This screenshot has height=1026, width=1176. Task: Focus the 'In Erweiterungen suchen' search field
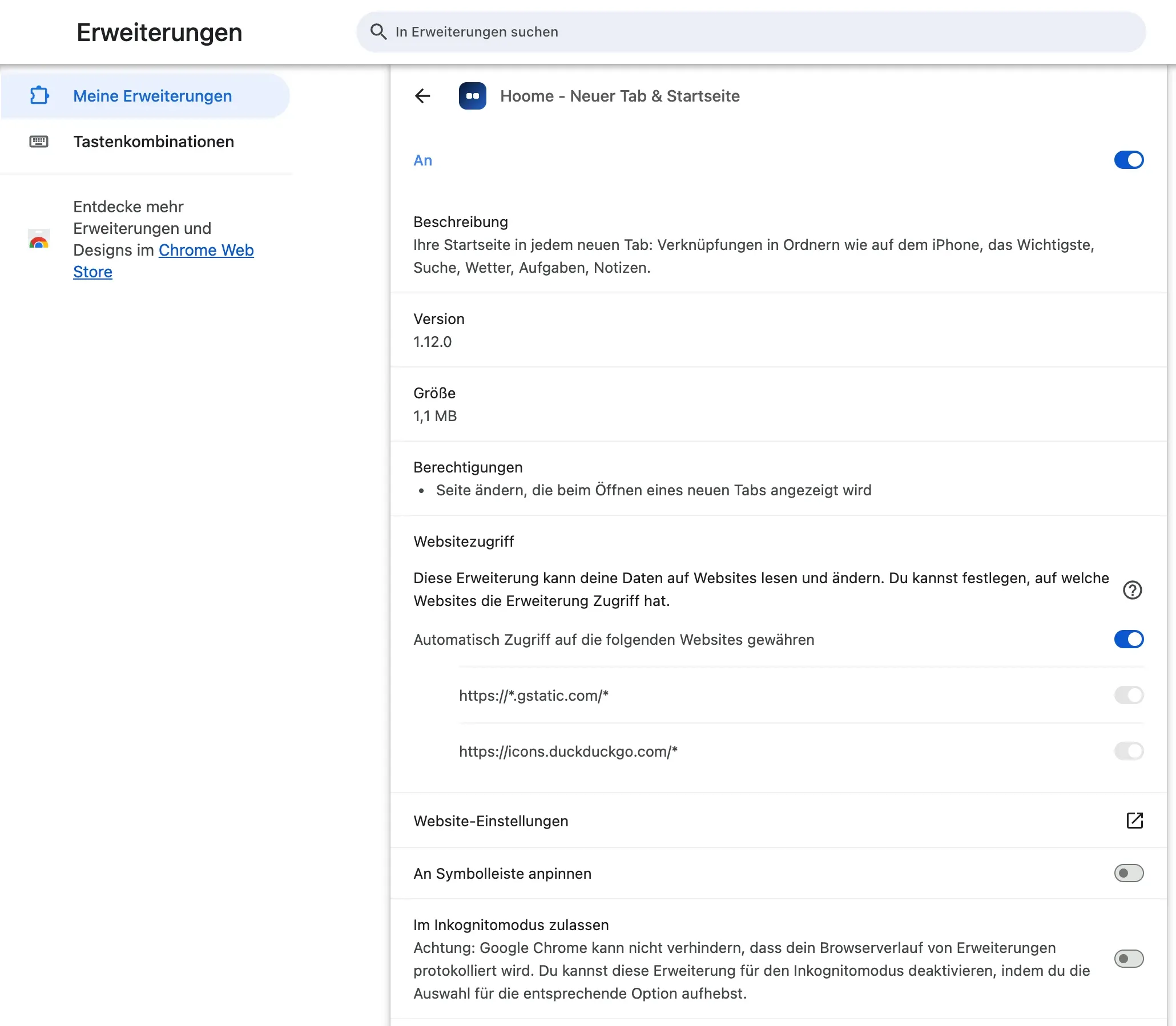[x=751, y=31]
